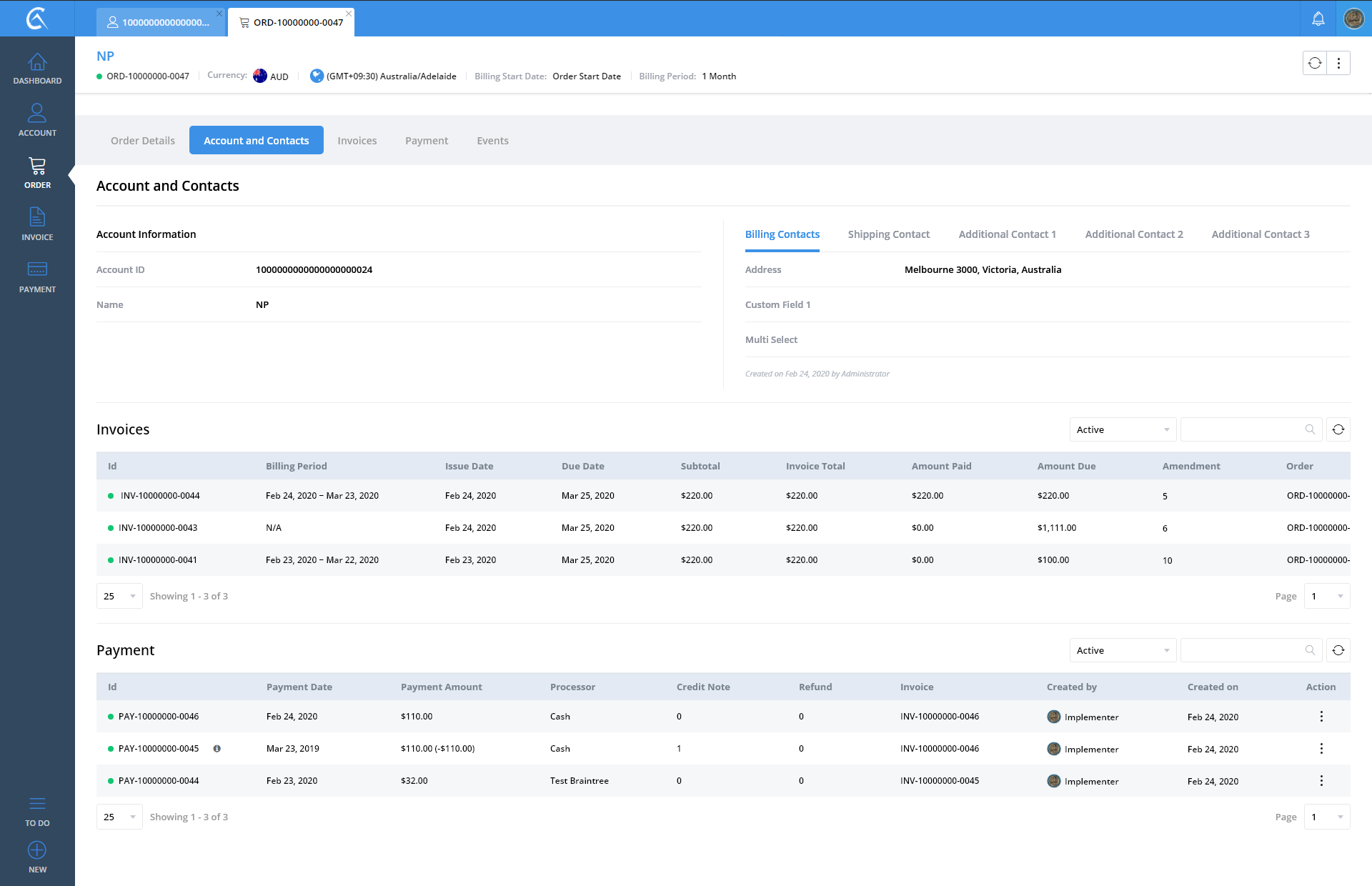This screenshot has height=886, width=1372.
Task: Open the Dashboard from sidebar
Action: coord(37,69)
